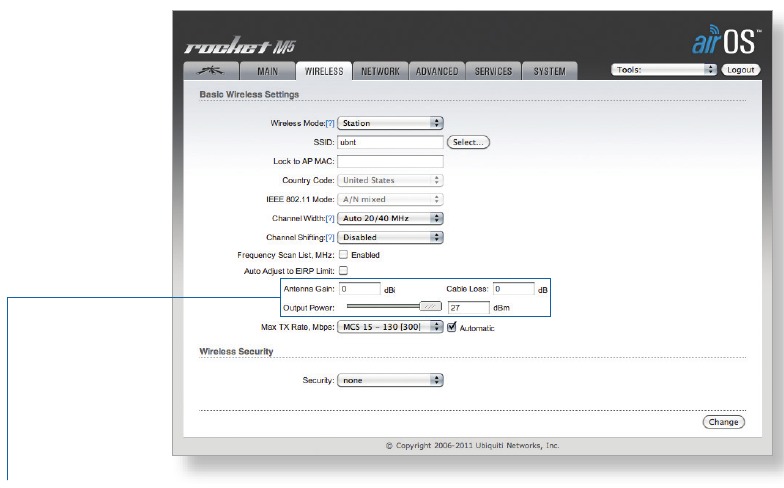
Task: Click the Change button
Action: [x=724, y=422]
